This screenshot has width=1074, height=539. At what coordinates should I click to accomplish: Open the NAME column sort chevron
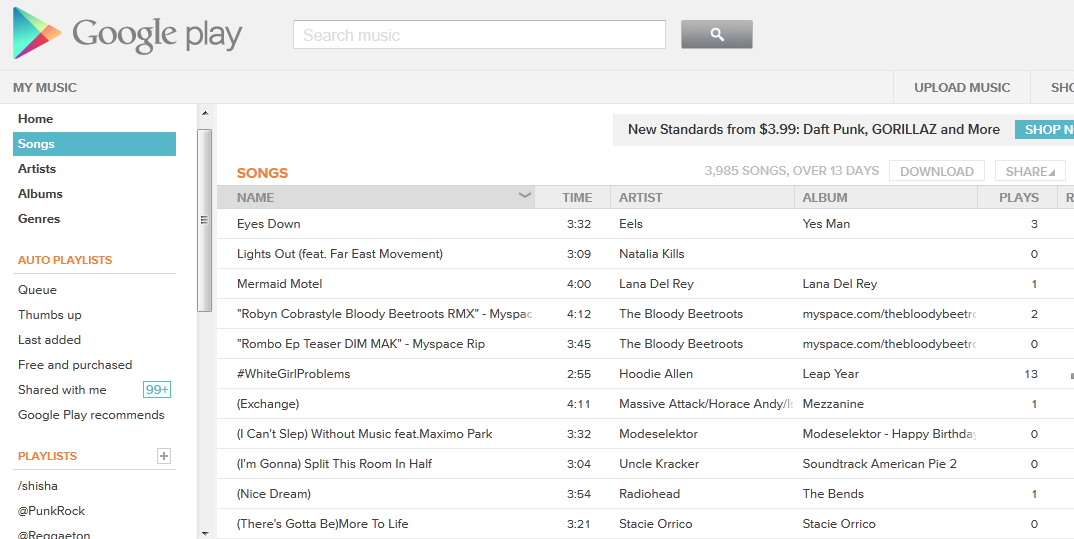[x=524, y=196]
